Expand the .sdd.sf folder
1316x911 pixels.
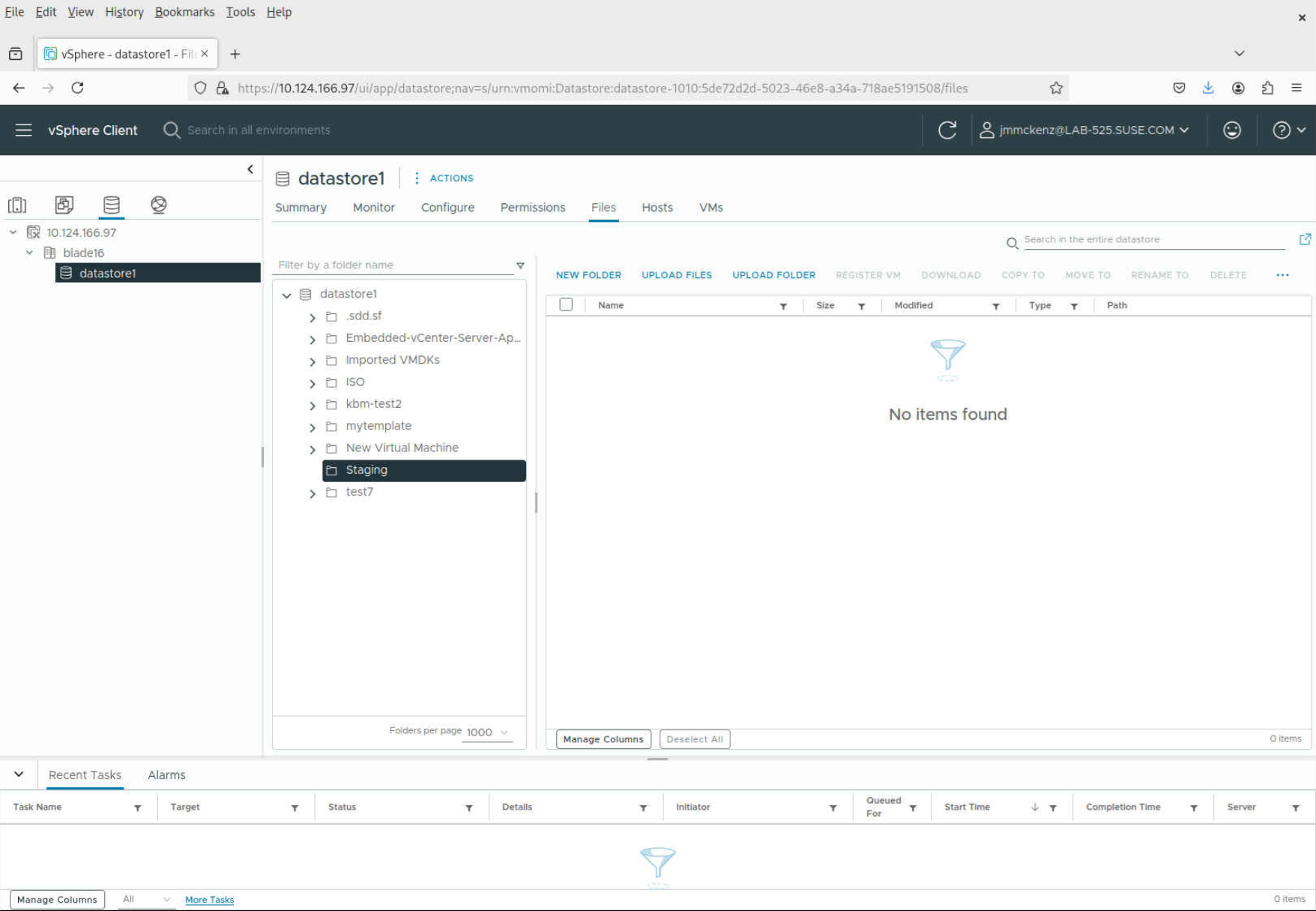313,317
